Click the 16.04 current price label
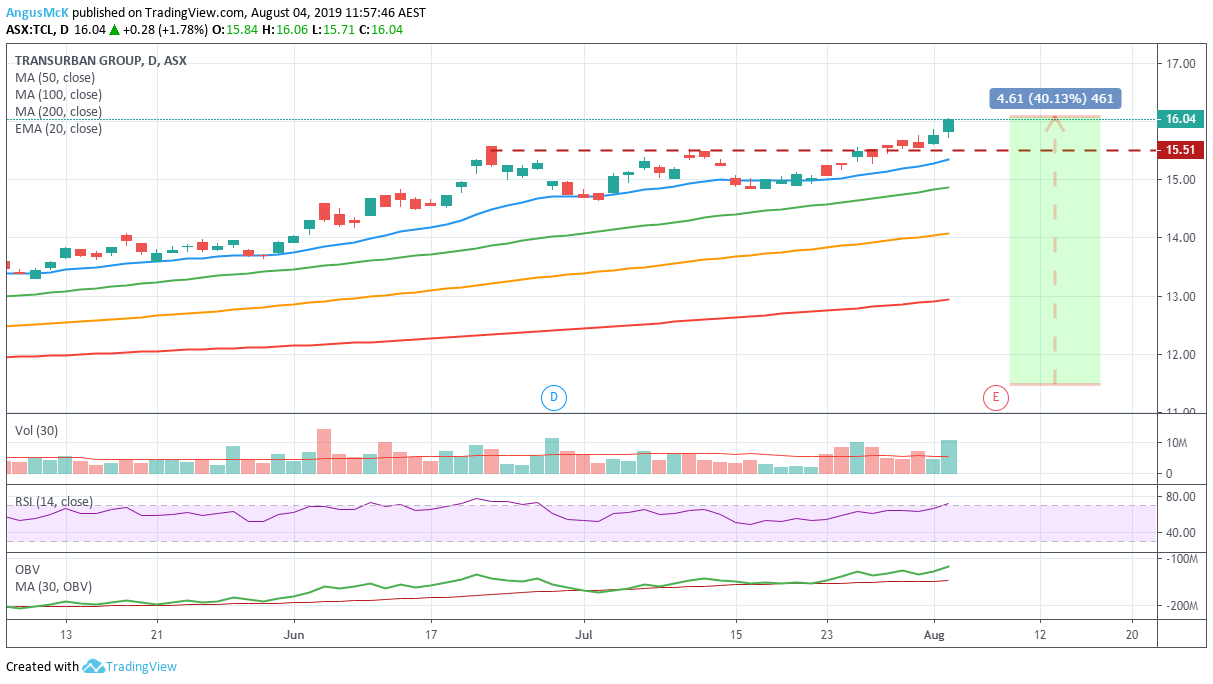 point(1181,119)
